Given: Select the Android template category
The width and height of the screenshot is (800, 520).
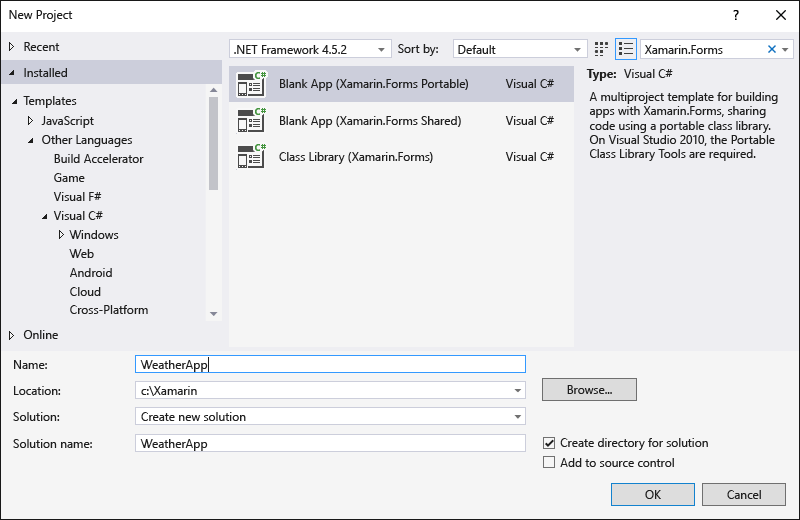Looking at the screenshot, I should pos(91,273).
